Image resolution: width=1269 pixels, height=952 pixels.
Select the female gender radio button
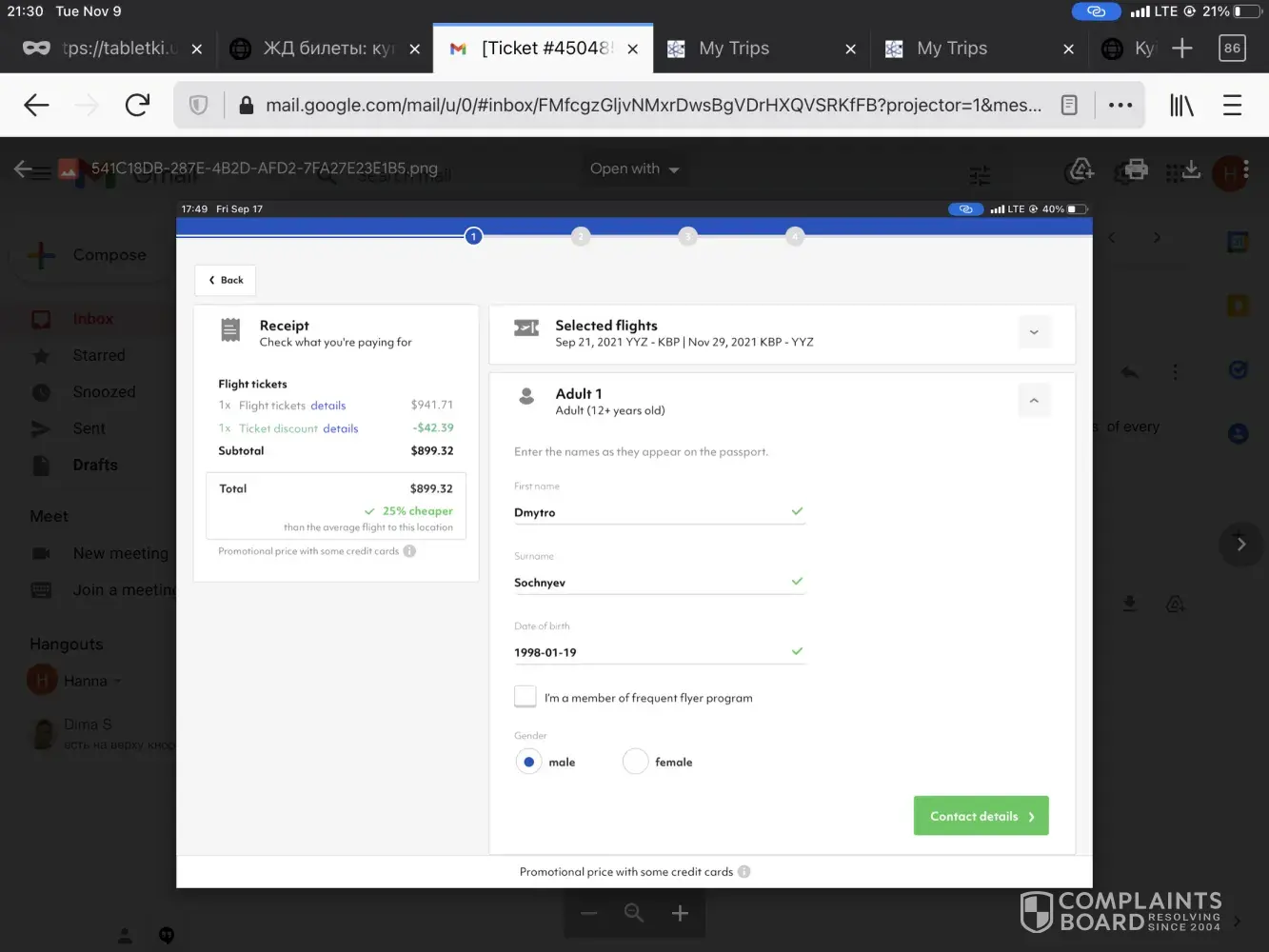click(x=635, y=762)
